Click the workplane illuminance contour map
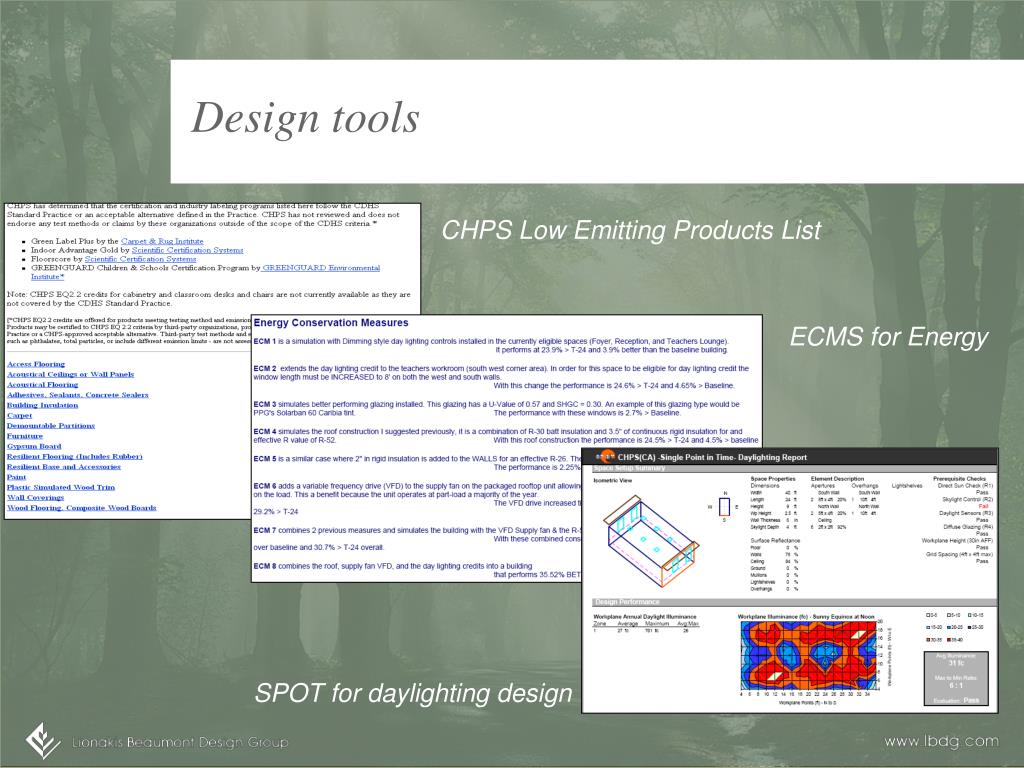The height and width of the screenshot is (768, 1024). click(808, 656)
